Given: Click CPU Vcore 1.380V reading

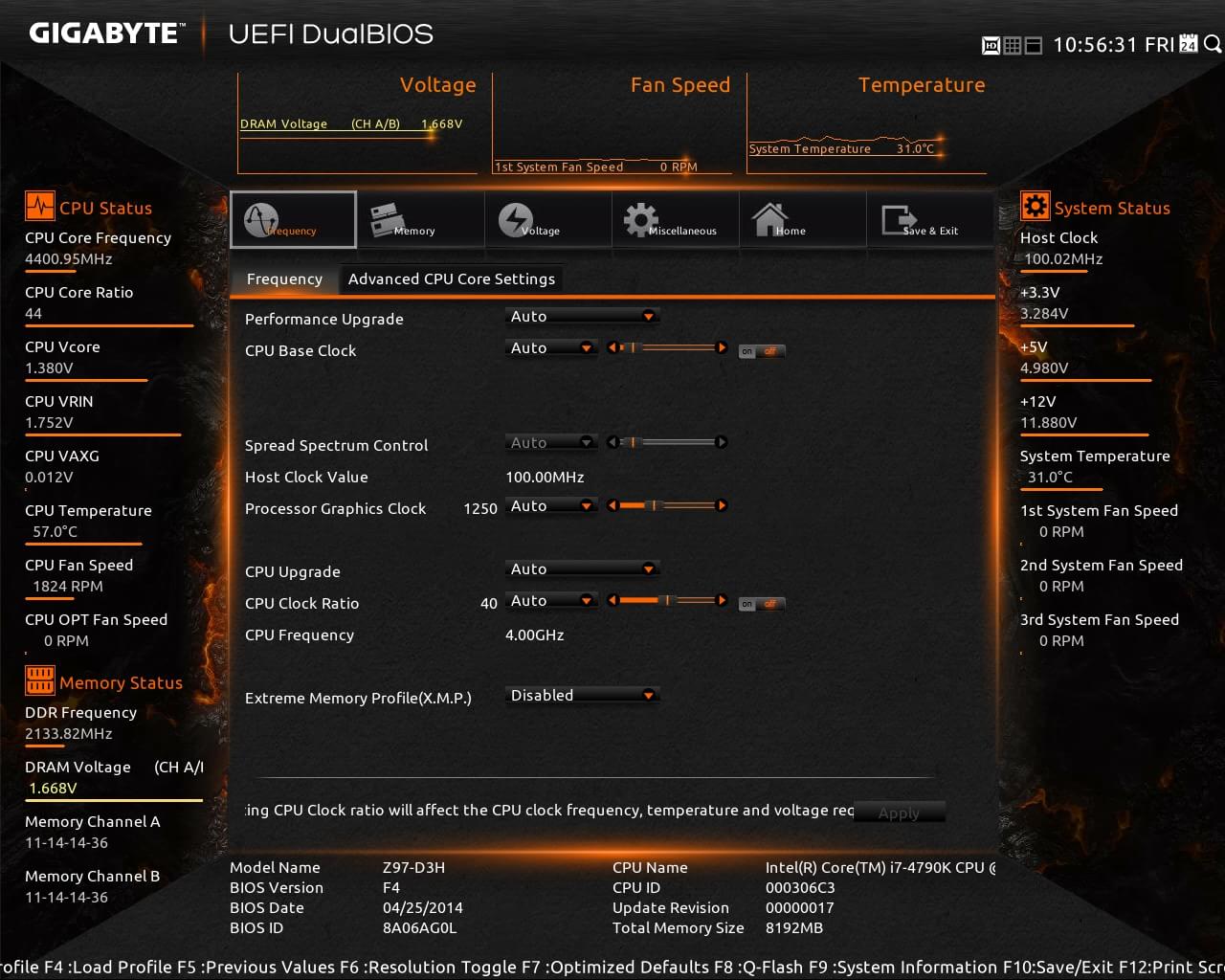Looking at the screenshot, I should [x=49, y=367].
